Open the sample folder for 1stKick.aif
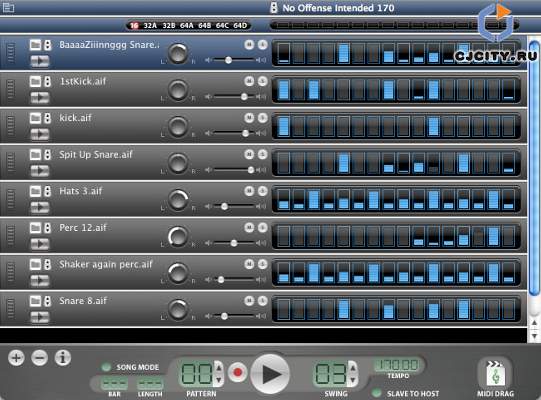This screenshot has width=541, height=400. [35, 81]
